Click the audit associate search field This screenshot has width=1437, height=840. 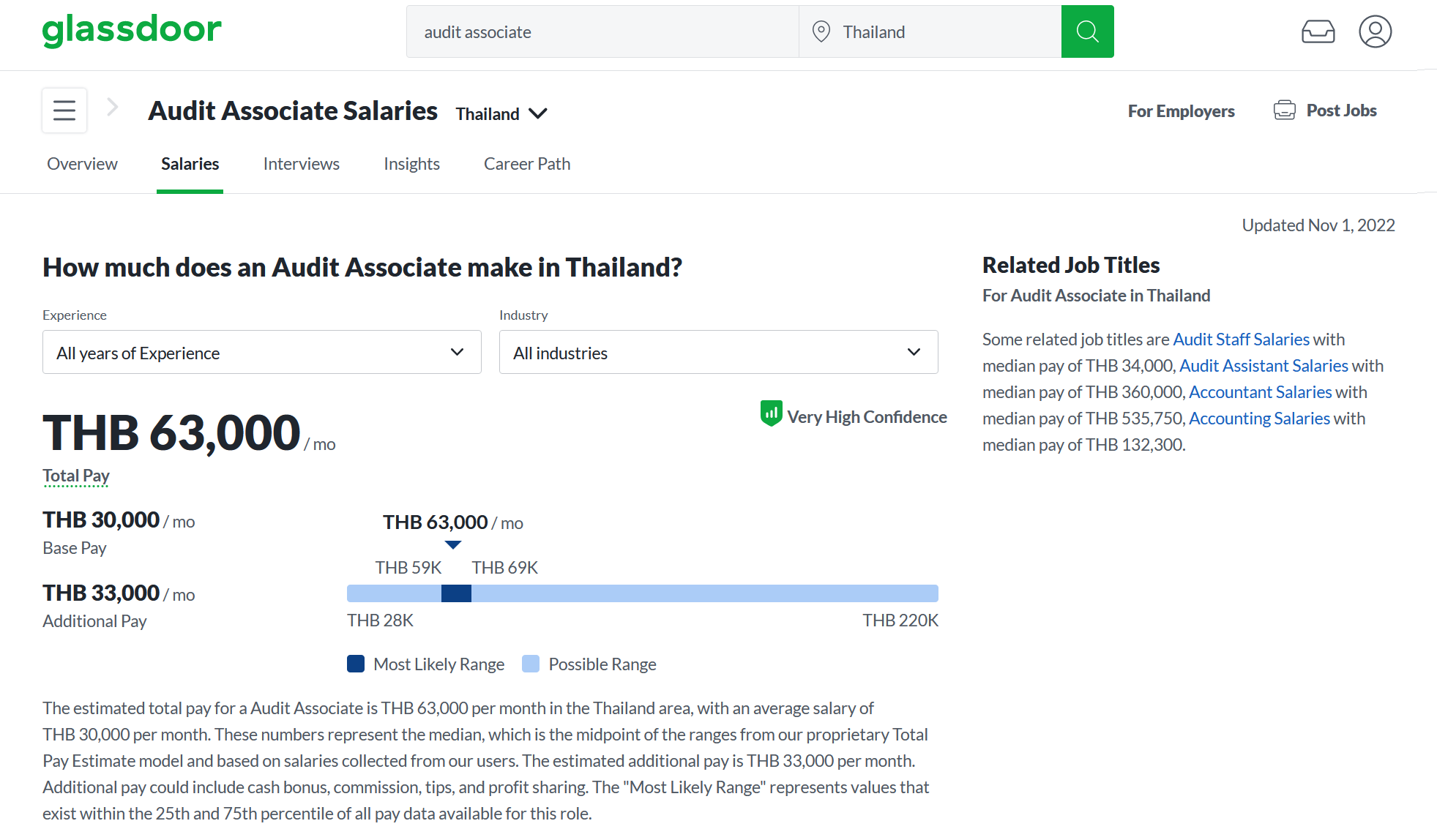(602, 31)
